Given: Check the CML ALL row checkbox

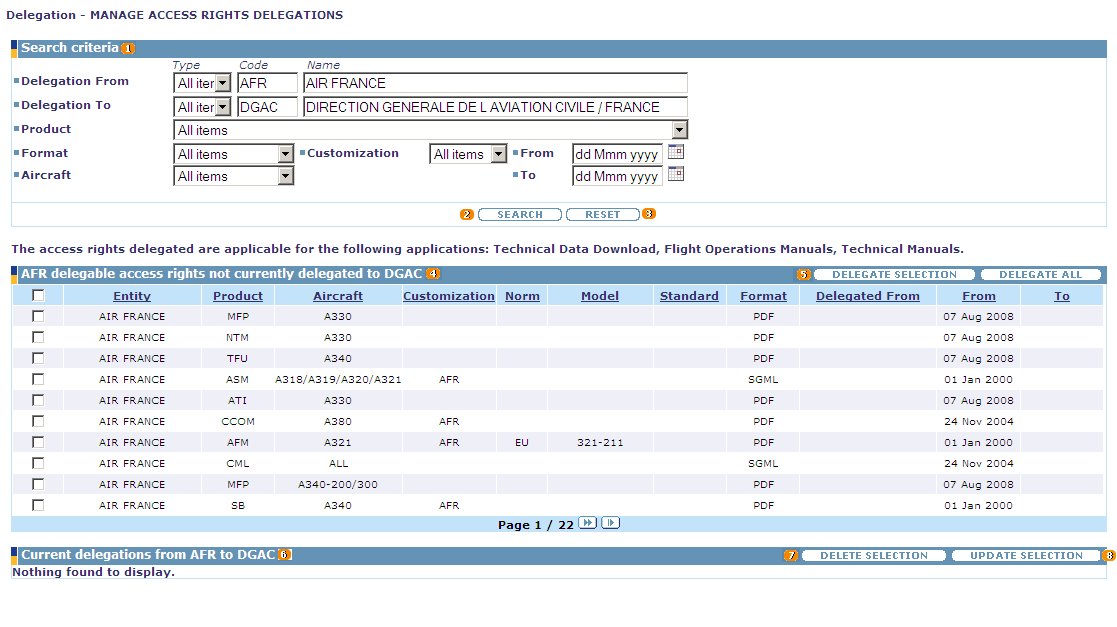Looking at the screenshot, I should click(38, 463).
